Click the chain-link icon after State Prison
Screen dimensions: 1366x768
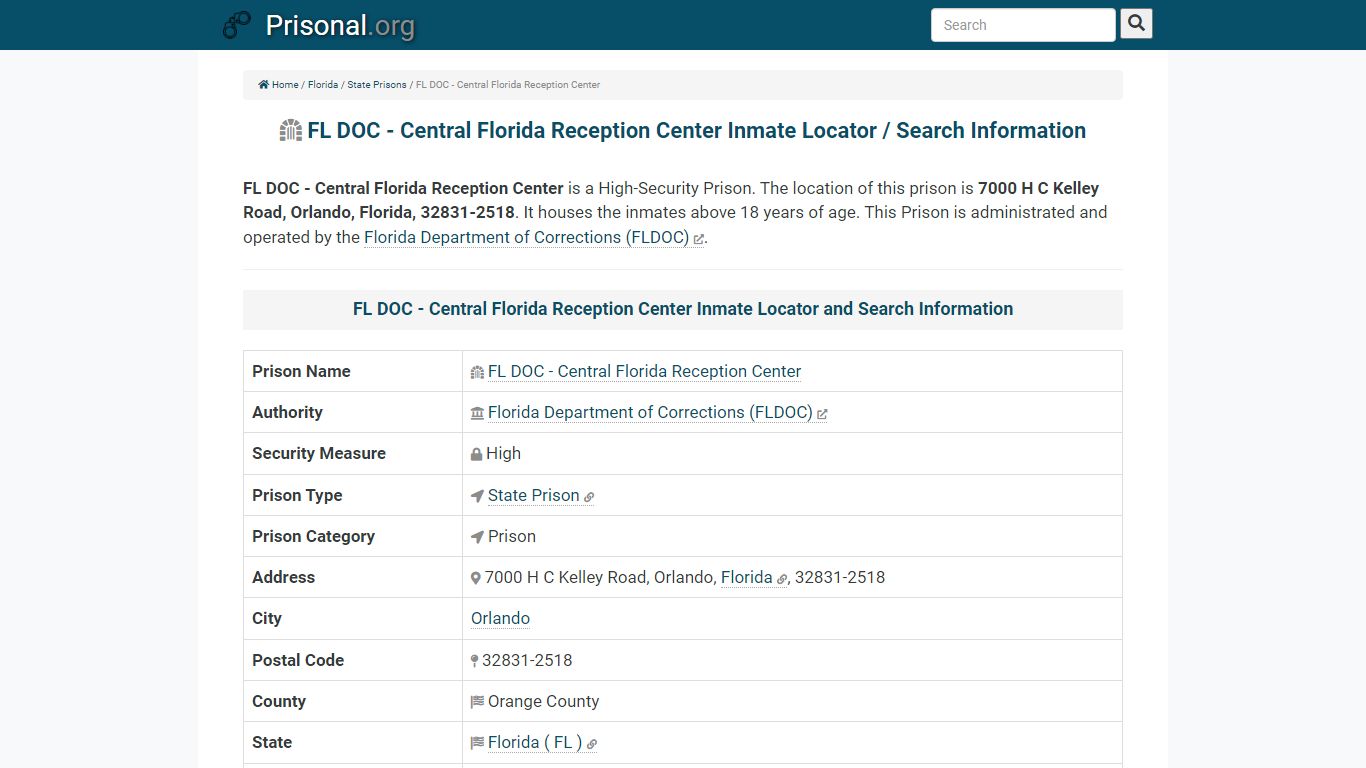(x=589, y=497)
